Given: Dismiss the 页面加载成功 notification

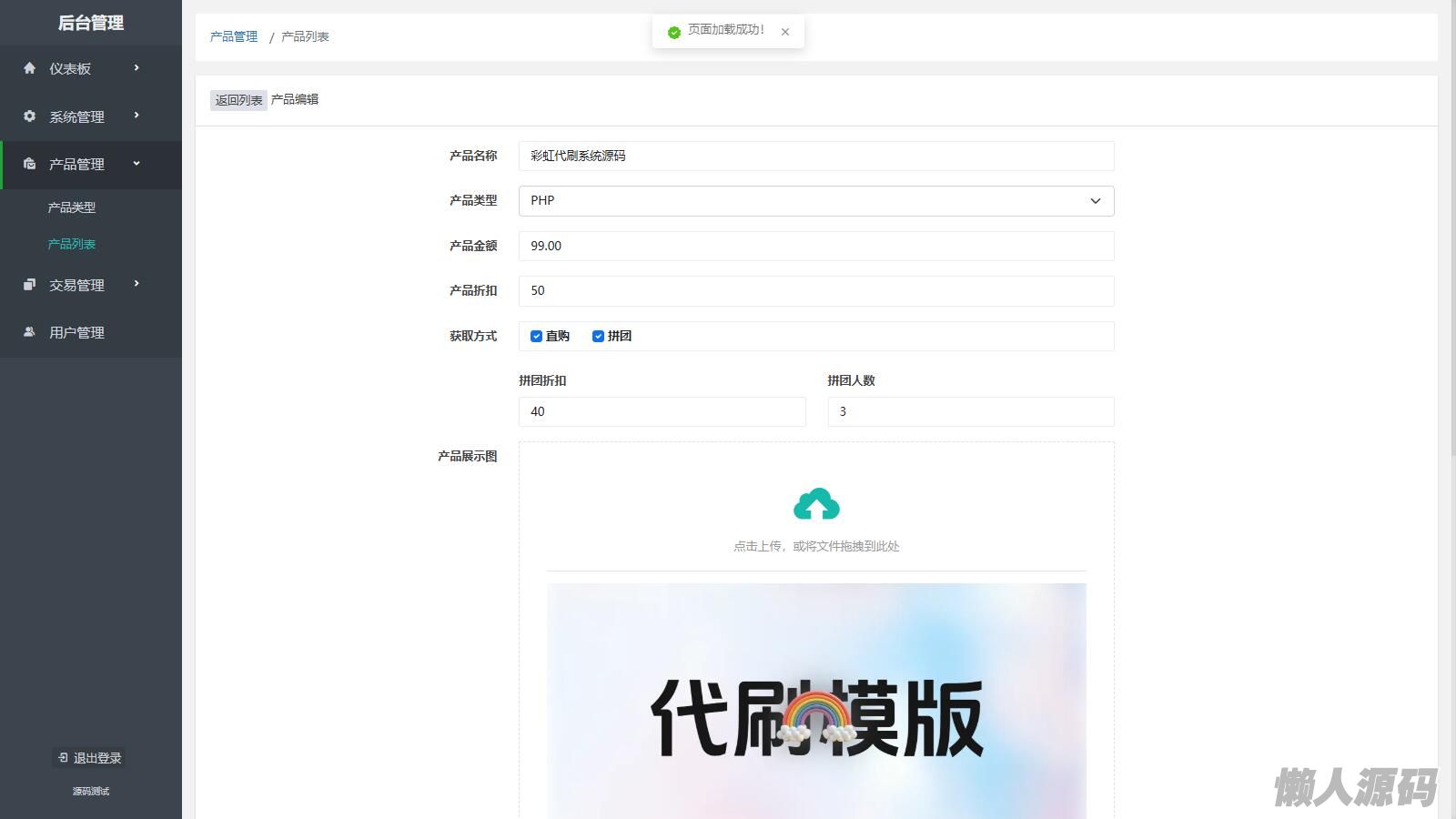Looking at the screenshot, I should tap(785, 32).
